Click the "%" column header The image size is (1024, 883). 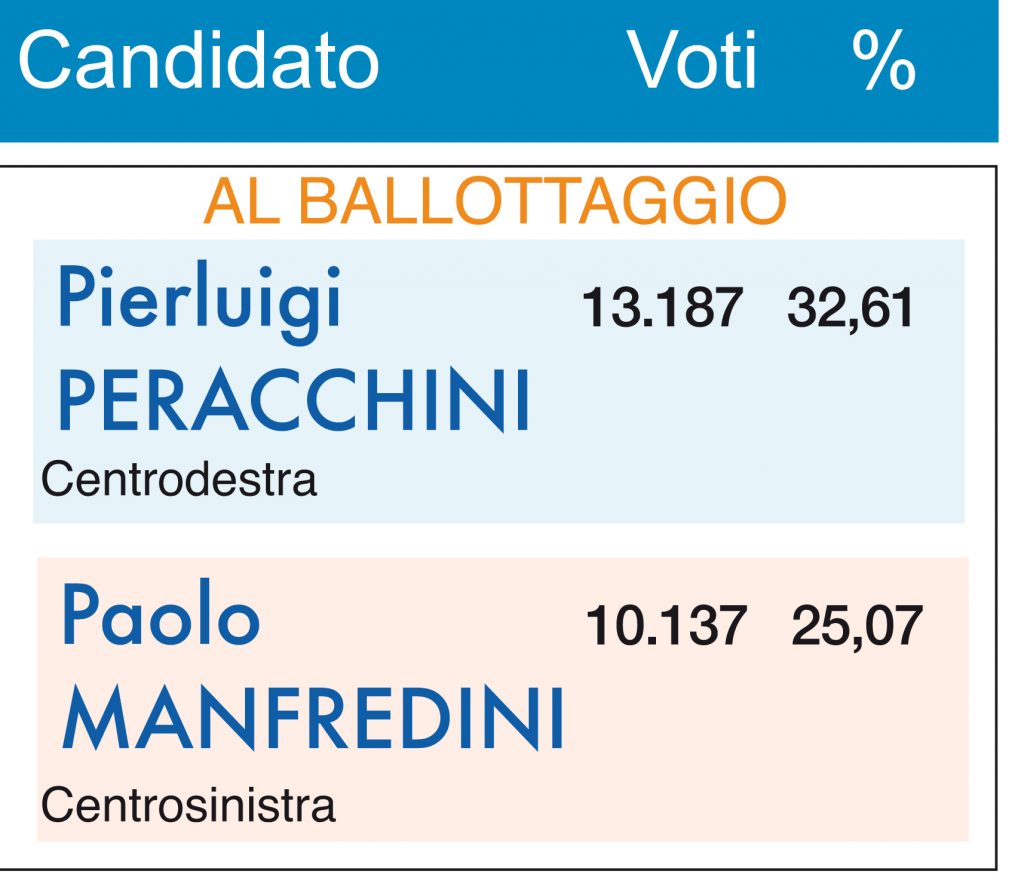coord(884,62)
